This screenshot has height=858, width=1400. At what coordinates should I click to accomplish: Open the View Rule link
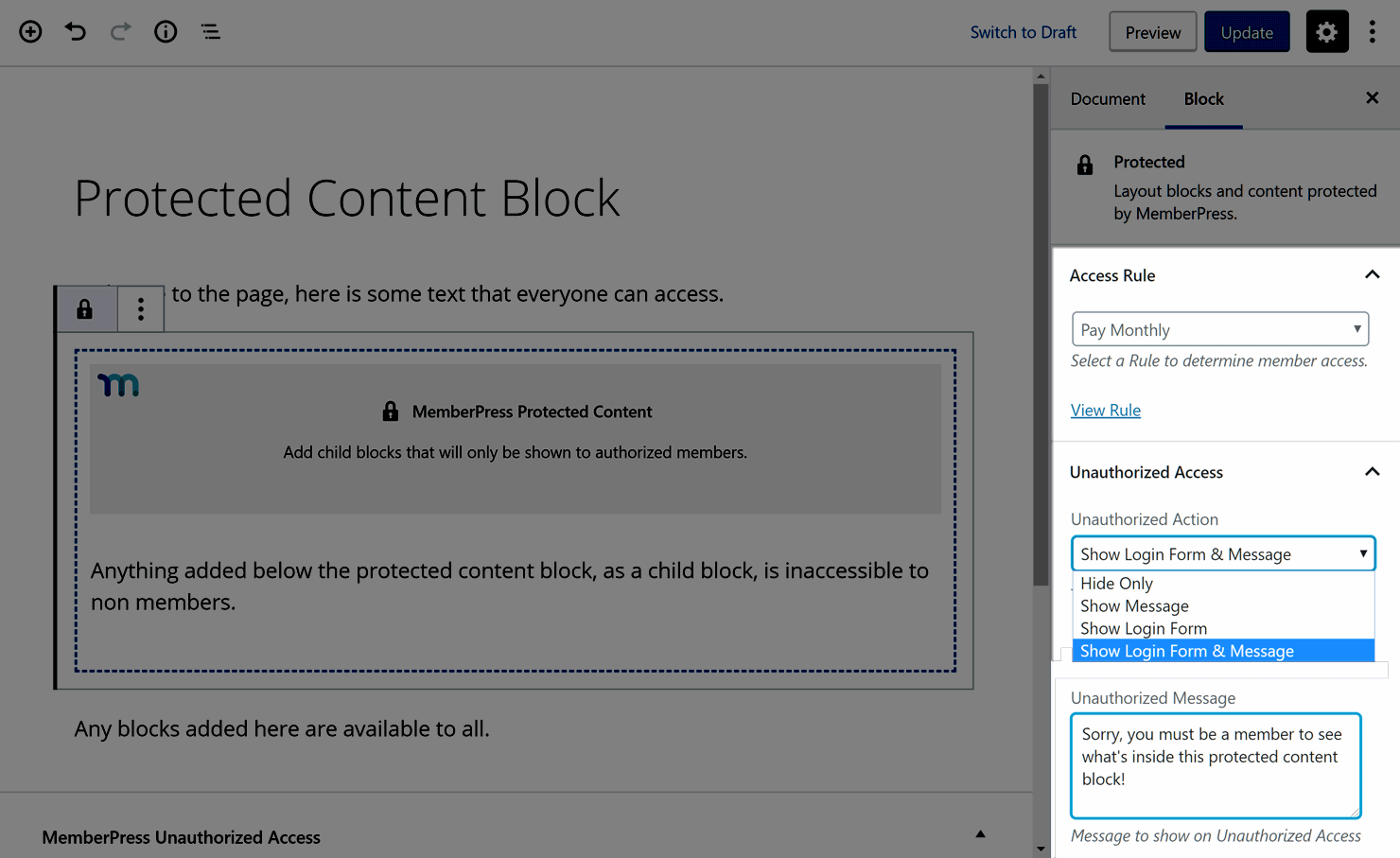point(1106,411)
